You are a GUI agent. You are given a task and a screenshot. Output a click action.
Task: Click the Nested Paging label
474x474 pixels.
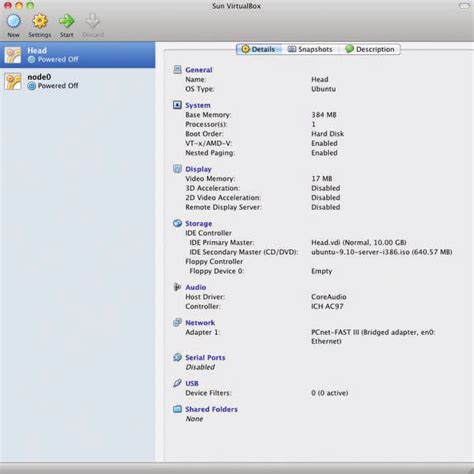[210, 153]
